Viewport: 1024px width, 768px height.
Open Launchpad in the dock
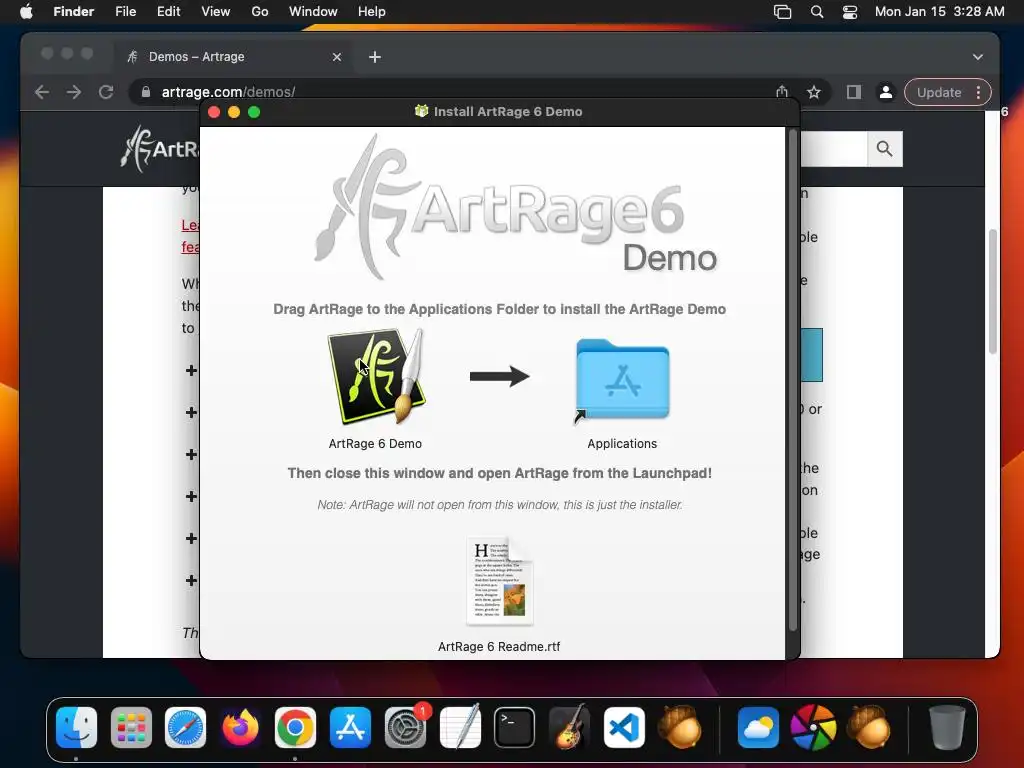coord(131,728)
